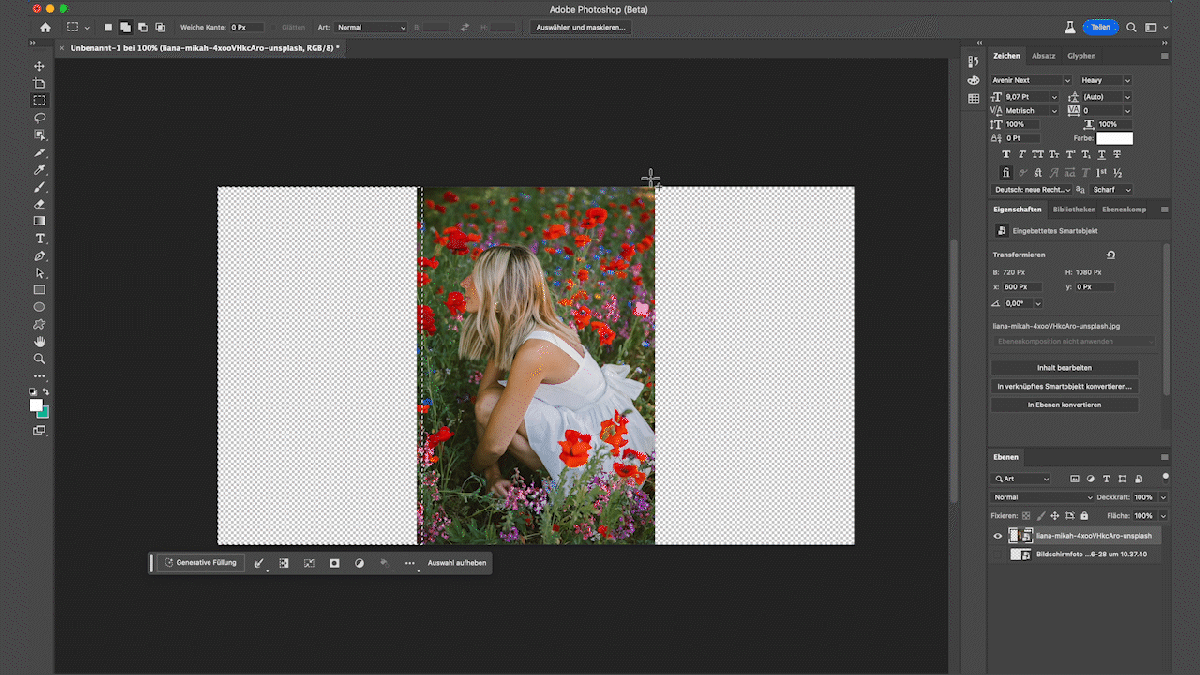The image size is (1200, 675).
Task: Toggle lock transparent pixels icon
Action: (x=1025, y=516)
